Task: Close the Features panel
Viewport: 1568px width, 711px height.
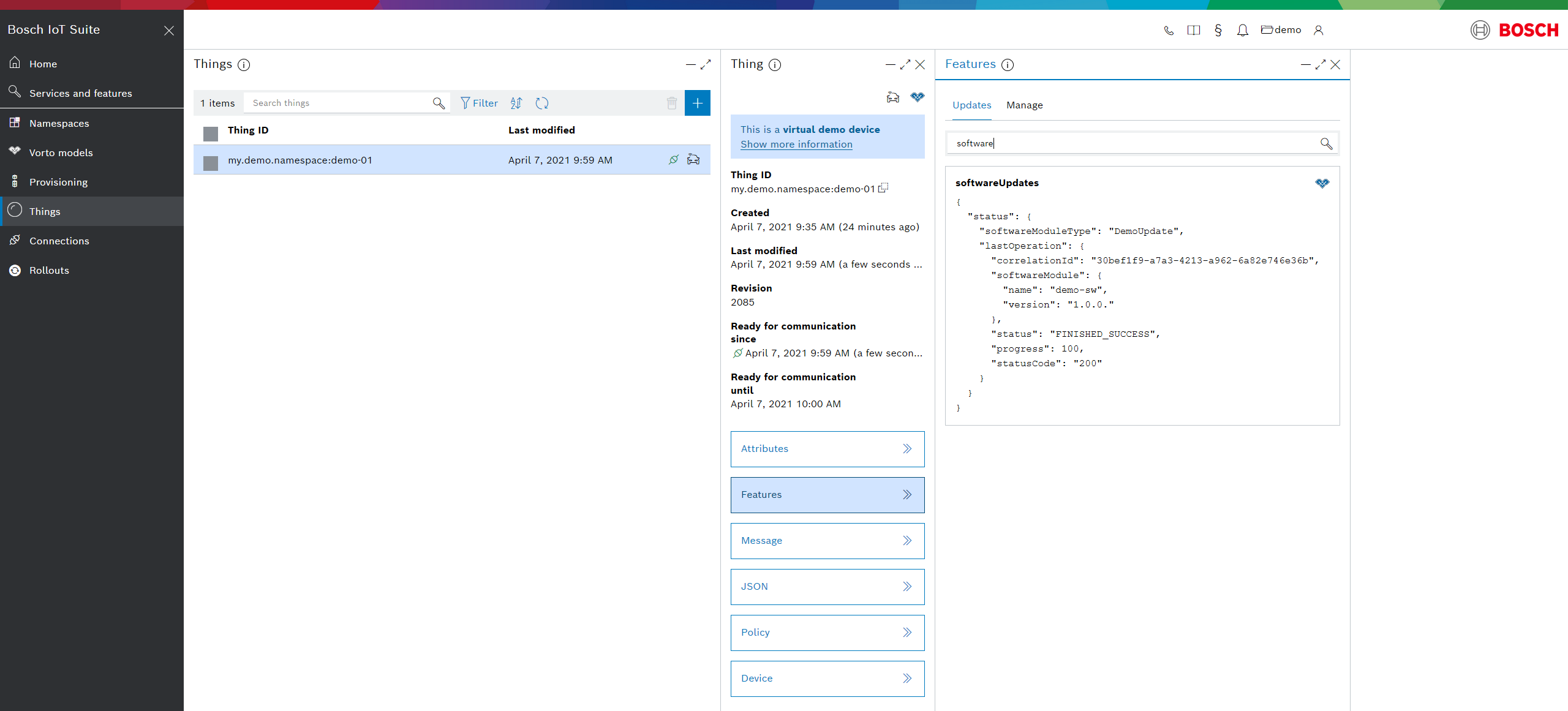Action: coord(1335,64)
